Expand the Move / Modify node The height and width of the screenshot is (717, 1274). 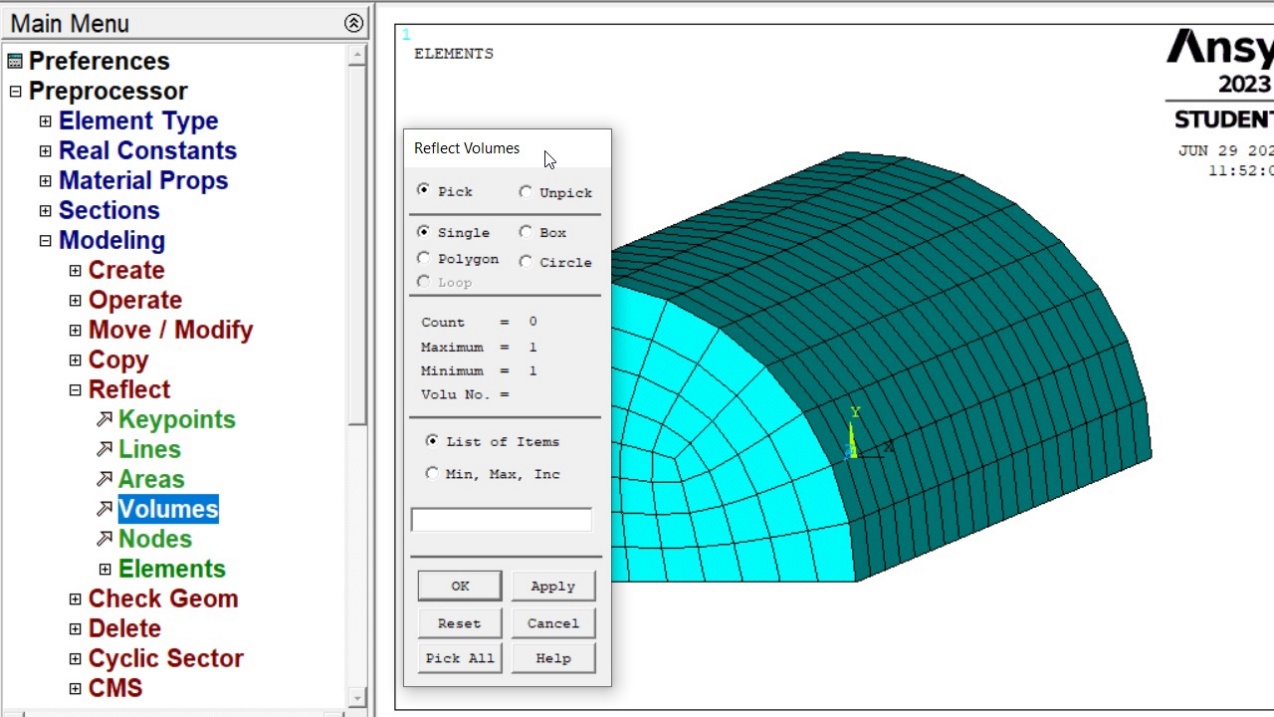click(x=75, y=330)
